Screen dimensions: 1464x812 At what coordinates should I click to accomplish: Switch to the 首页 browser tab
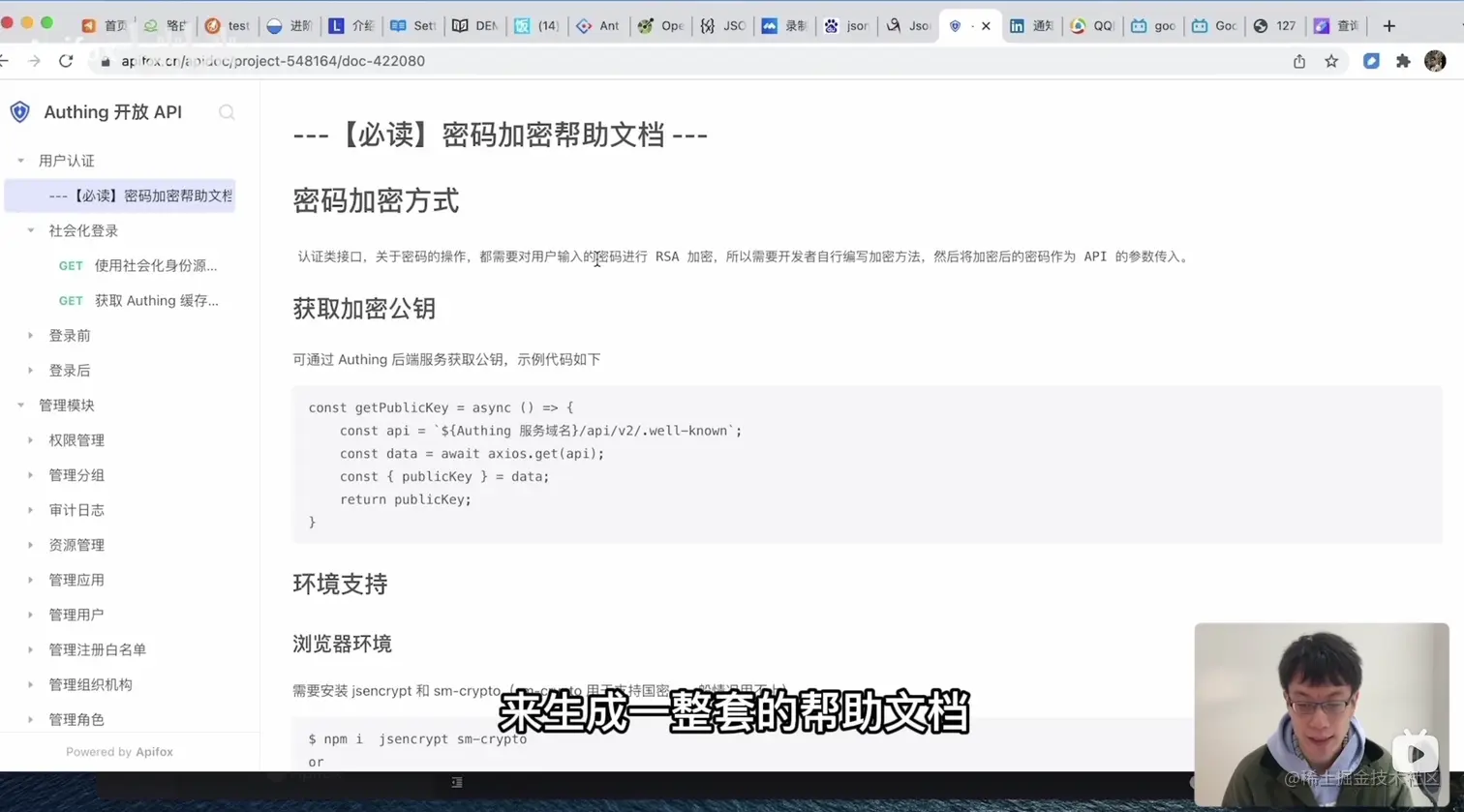pos(105,26)
